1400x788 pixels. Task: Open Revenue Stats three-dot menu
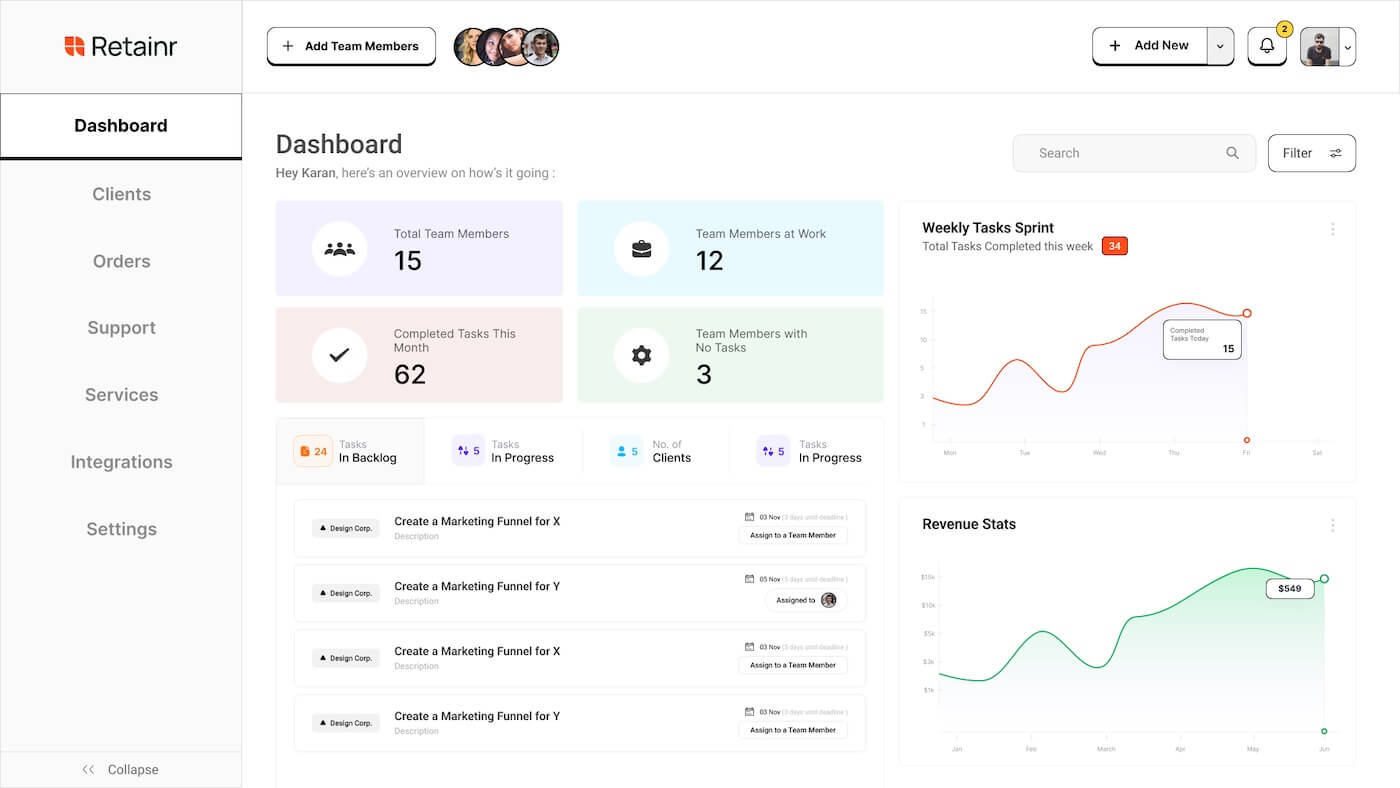point(1332,525)
